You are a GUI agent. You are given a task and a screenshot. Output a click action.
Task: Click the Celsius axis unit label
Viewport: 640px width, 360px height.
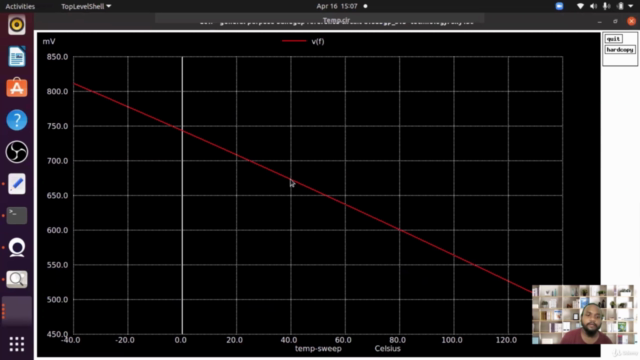(387, 349)
